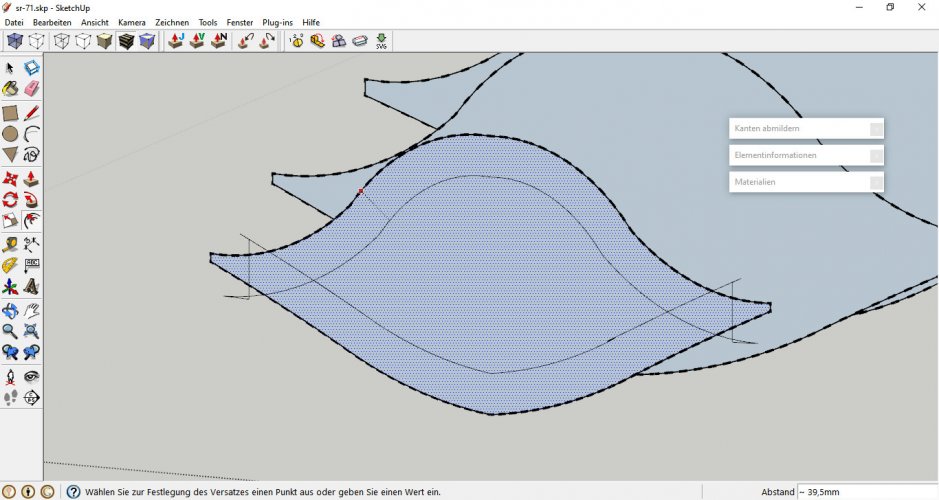Activate the Scale tool
Viewport: 939px width, 500px height.
coord(10,220)
